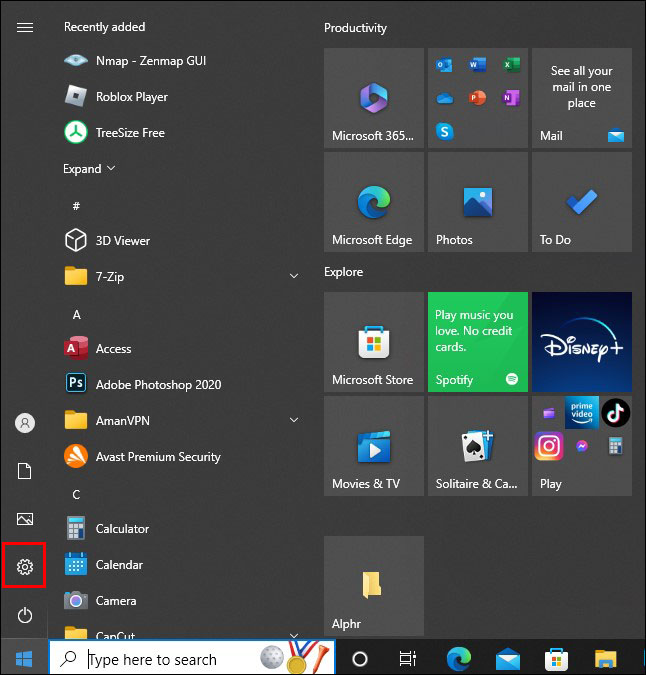646x675 pixels.
Task: Expand the CapCut folder chevron
Action: tap(294, 635)
